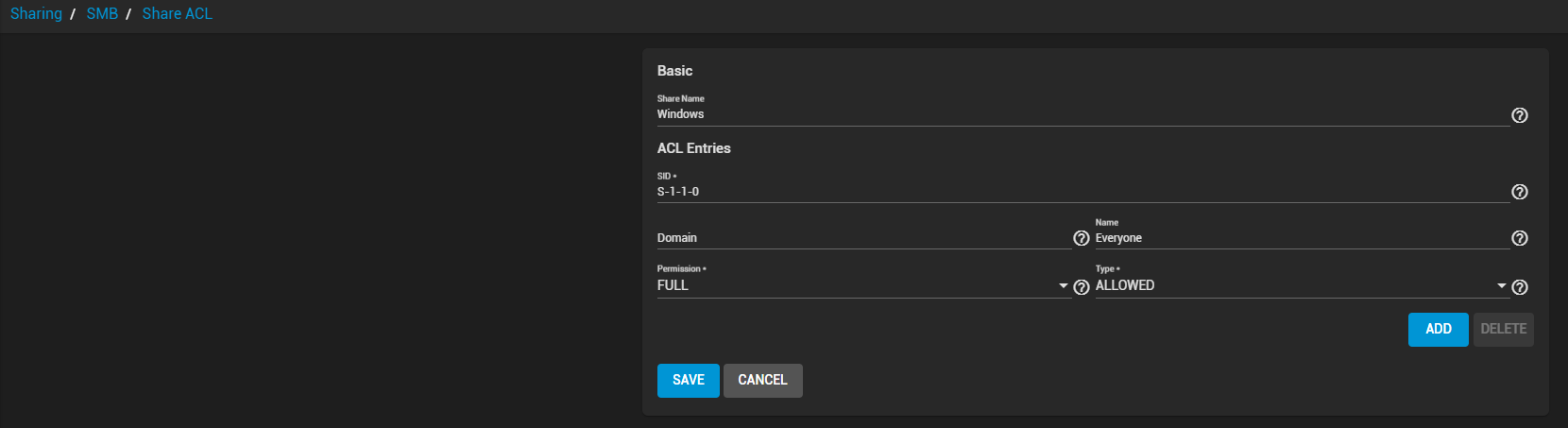This screenshot has width=1568, height=428.
Task: Click the Share Name help icon
Action: (x=1519, y=115)
